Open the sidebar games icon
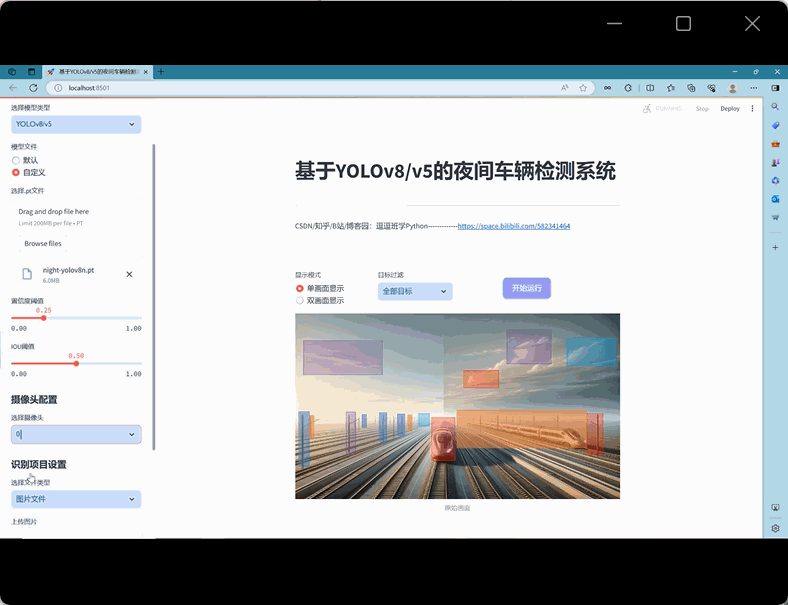 coord(775,162)
